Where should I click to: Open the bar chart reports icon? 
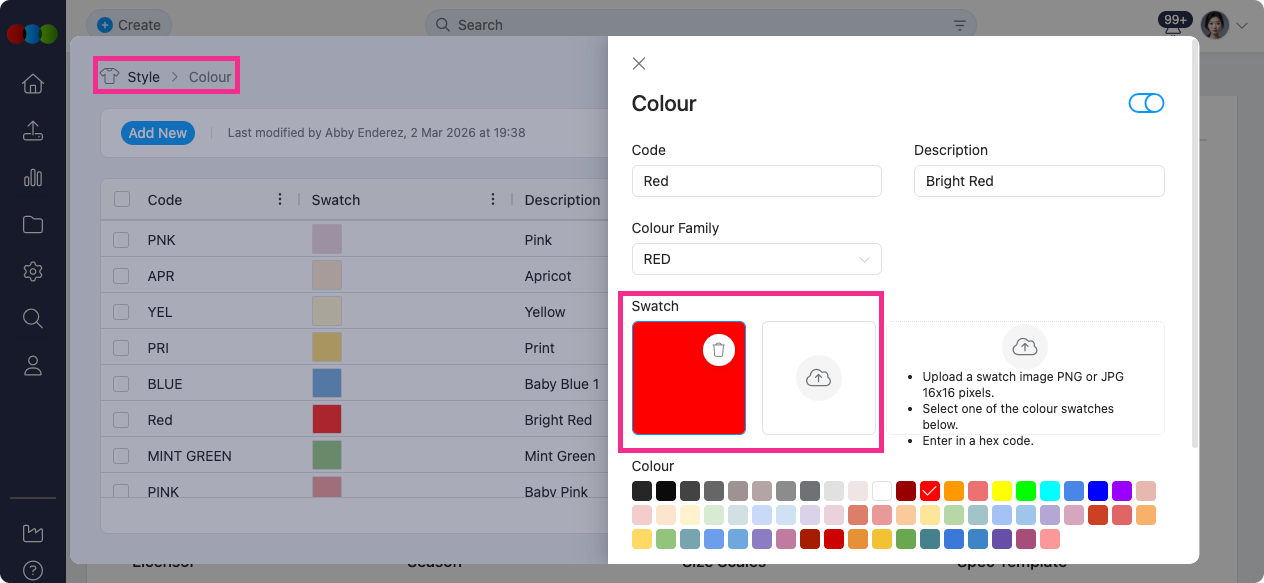coord(33,178)
